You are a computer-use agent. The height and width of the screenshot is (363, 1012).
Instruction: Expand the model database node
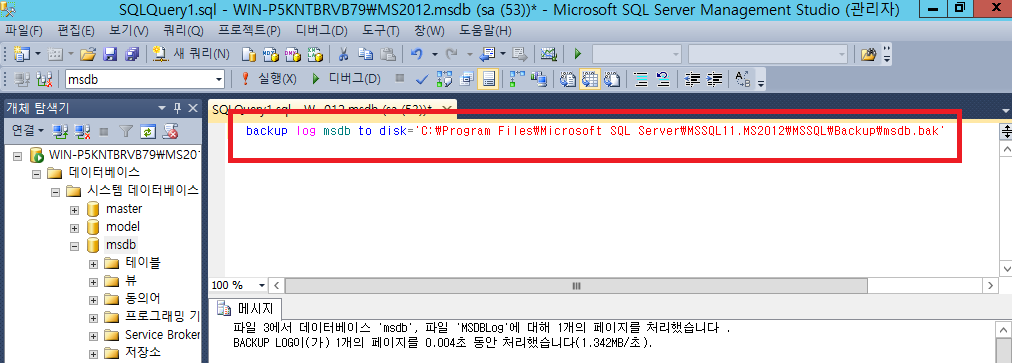(x=74, y=228)
